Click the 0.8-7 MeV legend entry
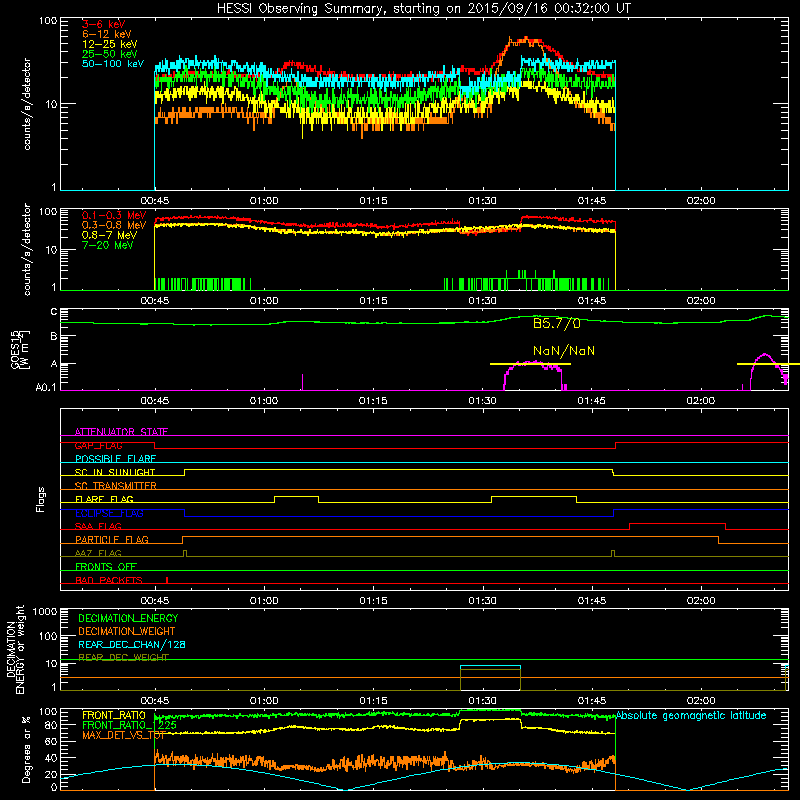The image size is (800, 800). point(109,235)
